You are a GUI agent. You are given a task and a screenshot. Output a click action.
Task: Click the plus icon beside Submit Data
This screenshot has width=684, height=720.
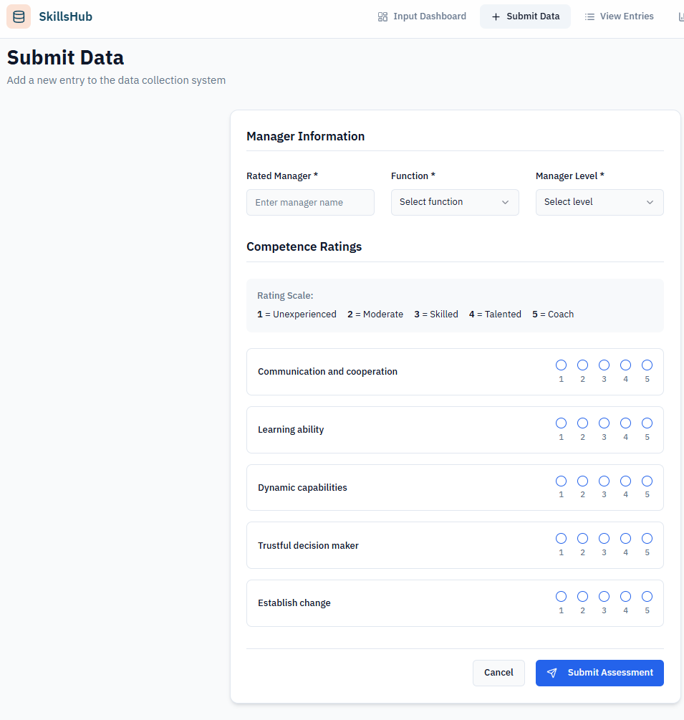tap(496, 17)
